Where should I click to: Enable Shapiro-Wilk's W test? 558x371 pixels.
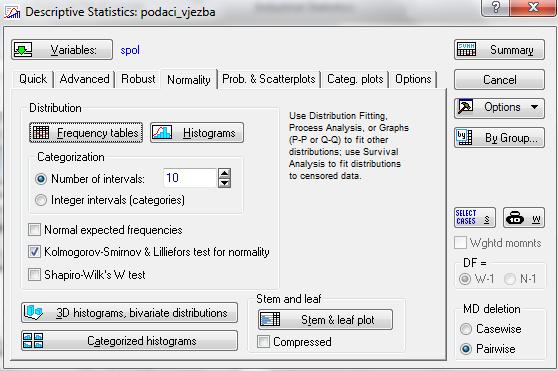[x=34, y=274]
